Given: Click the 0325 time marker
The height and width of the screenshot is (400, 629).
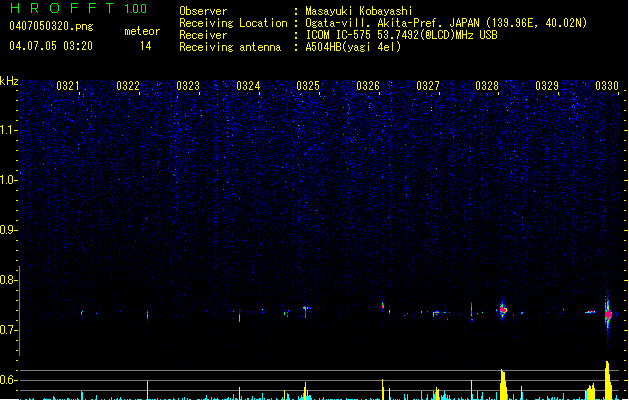Looking at the screenshot, I should (308, 86).
